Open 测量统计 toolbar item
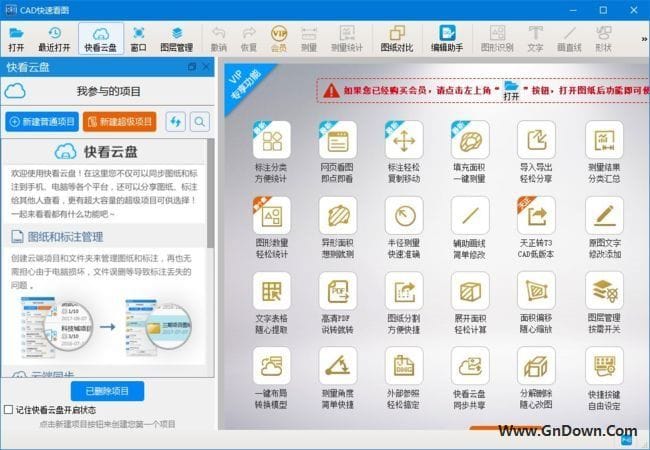Image resolution: width=650 pixels, height=450 pixels. click(347, 39)
